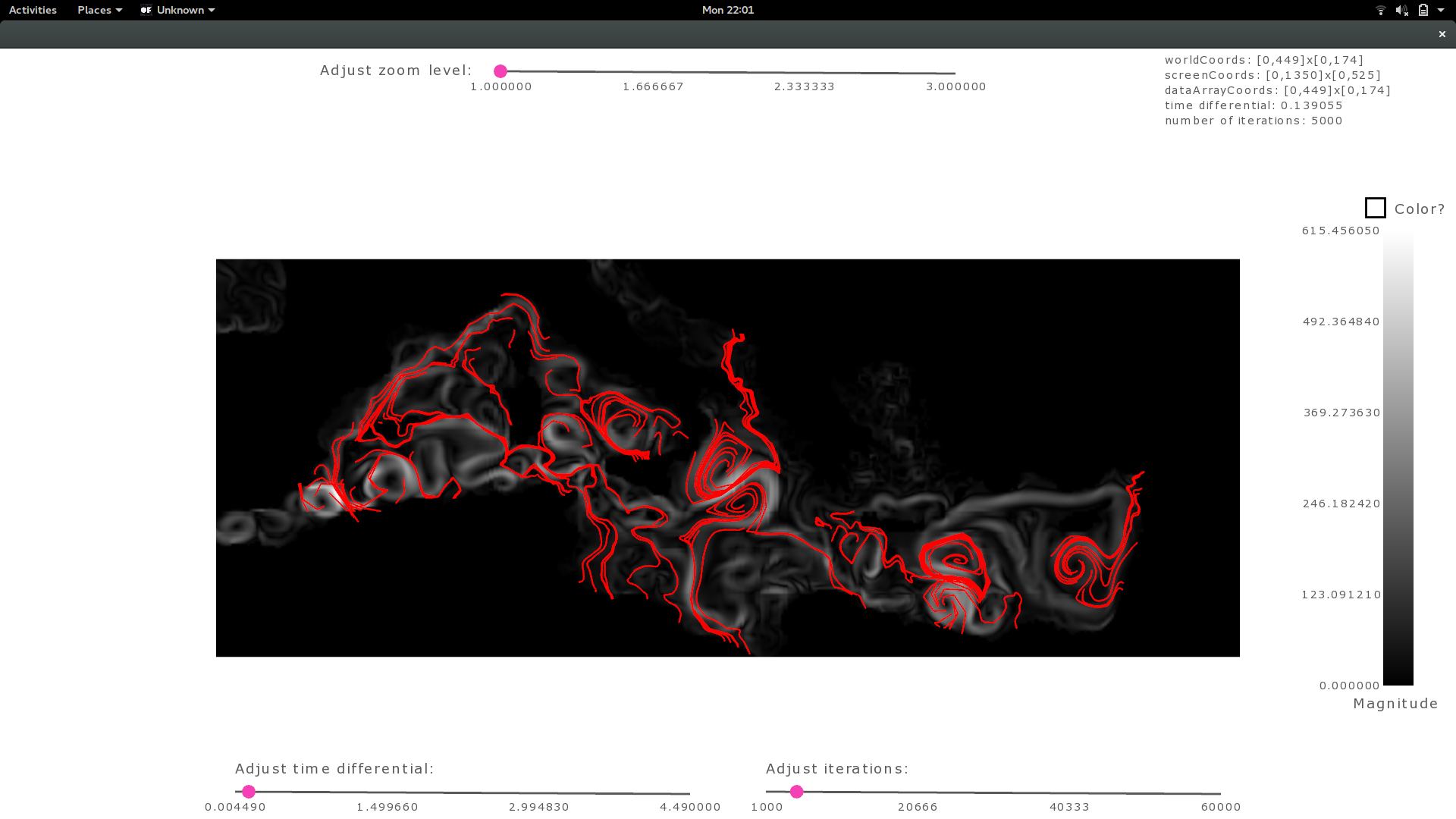Click the battery status icon
1456x819 pixels.
click(1423, 10)
